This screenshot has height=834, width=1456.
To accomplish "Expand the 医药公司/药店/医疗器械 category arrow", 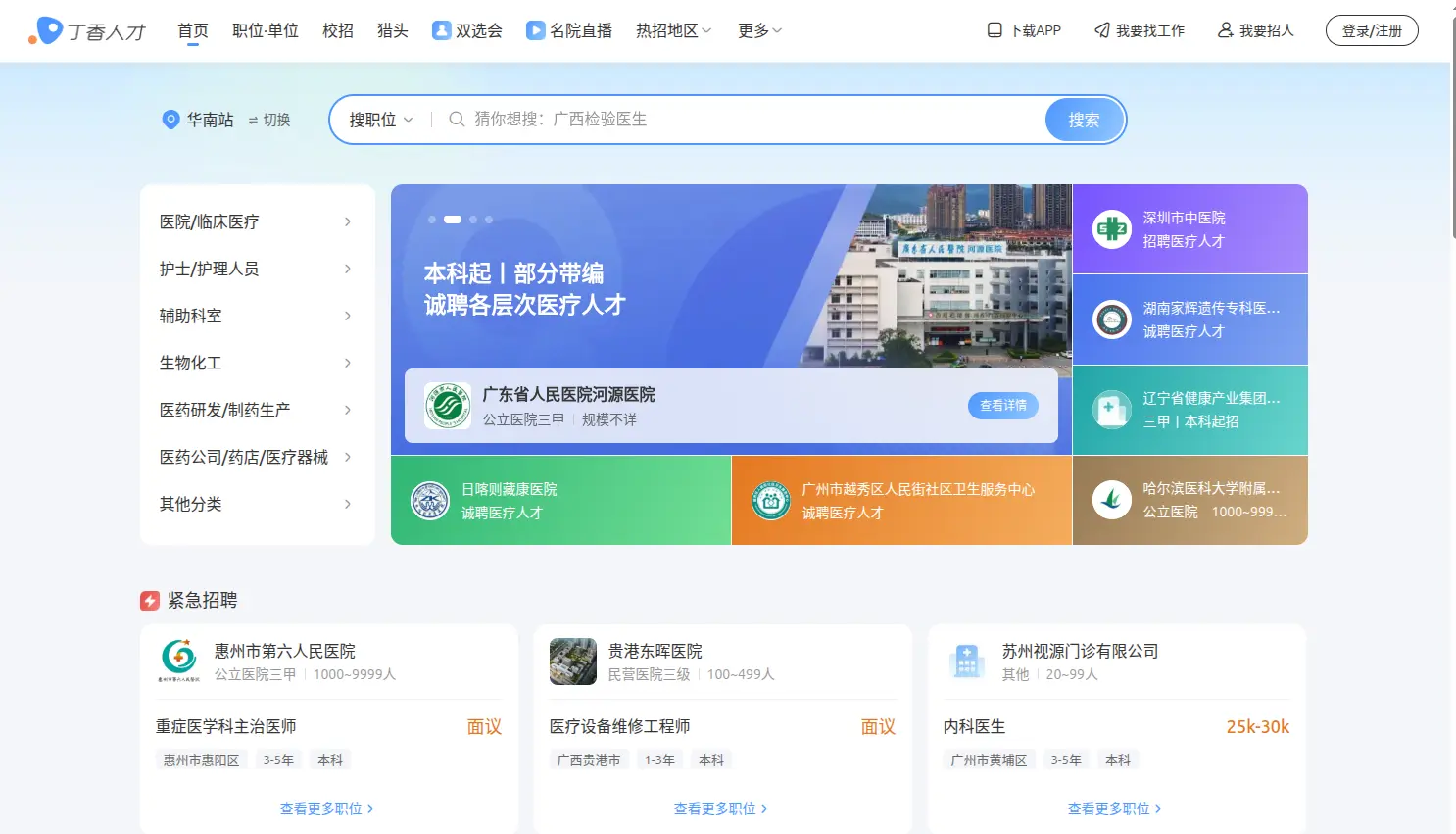I will point(348,457).
